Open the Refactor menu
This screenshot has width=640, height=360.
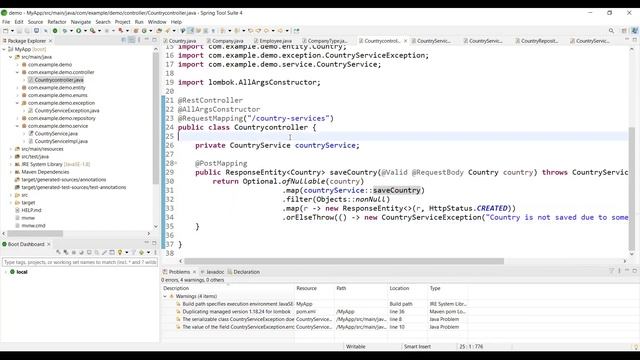[57, 22]
